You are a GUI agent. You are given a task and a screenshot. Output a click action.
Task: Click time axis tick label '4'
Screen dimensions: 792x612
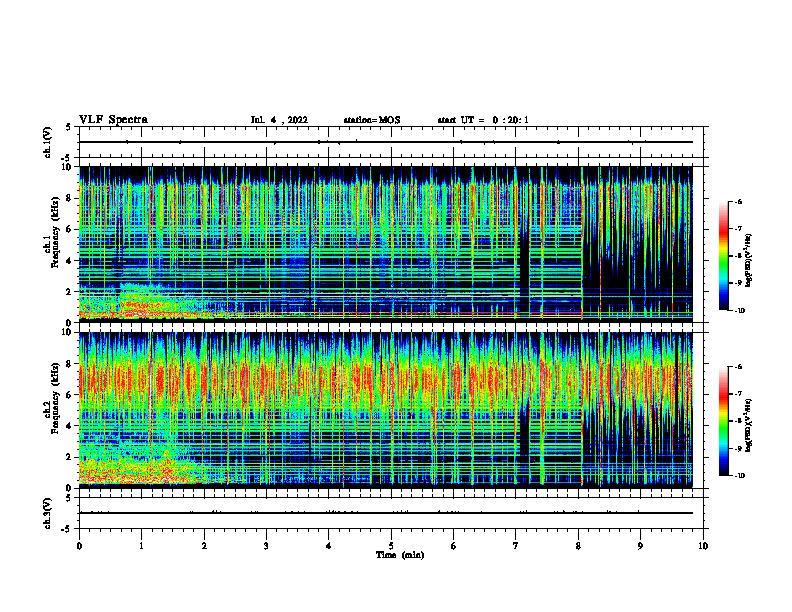pos(328,546)
